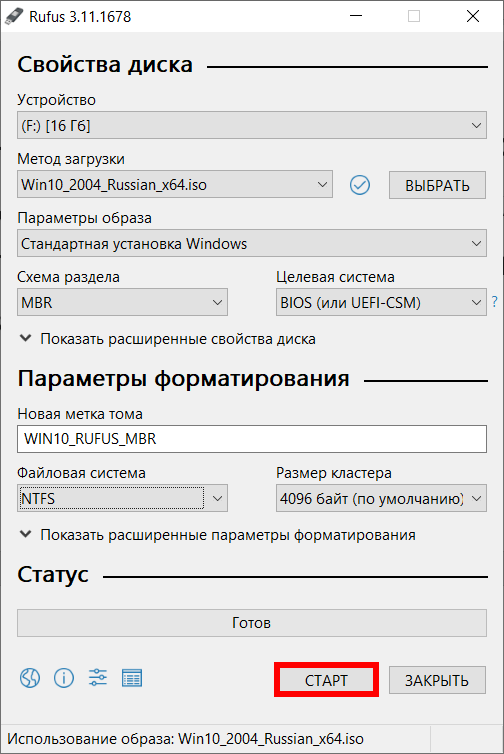Click the Размер кластера label
504x754 pixels.
[x=334, y=473]
